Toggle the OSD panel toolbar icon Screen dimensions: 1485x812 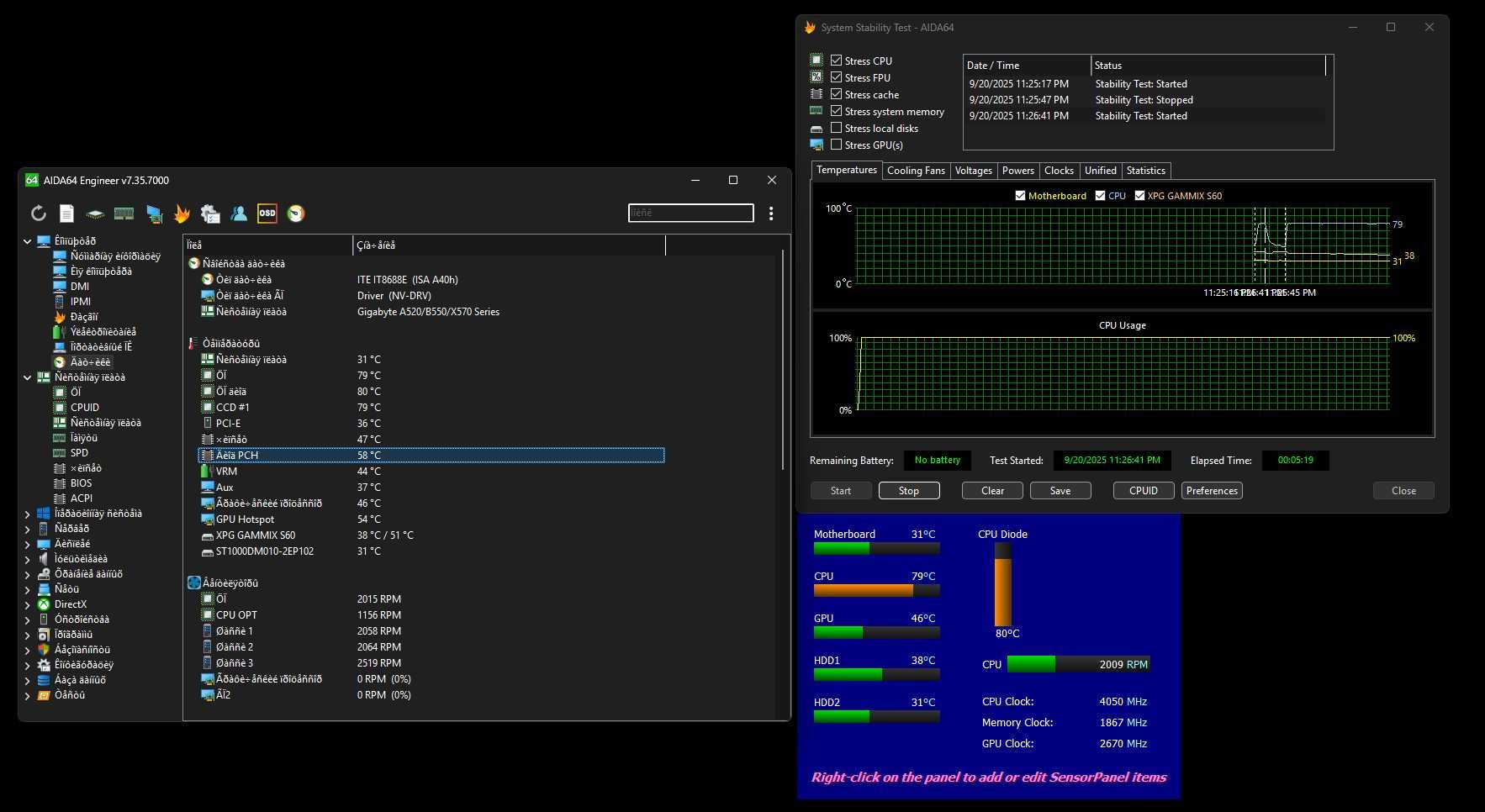pyautogui.click(x=267, y=214)
